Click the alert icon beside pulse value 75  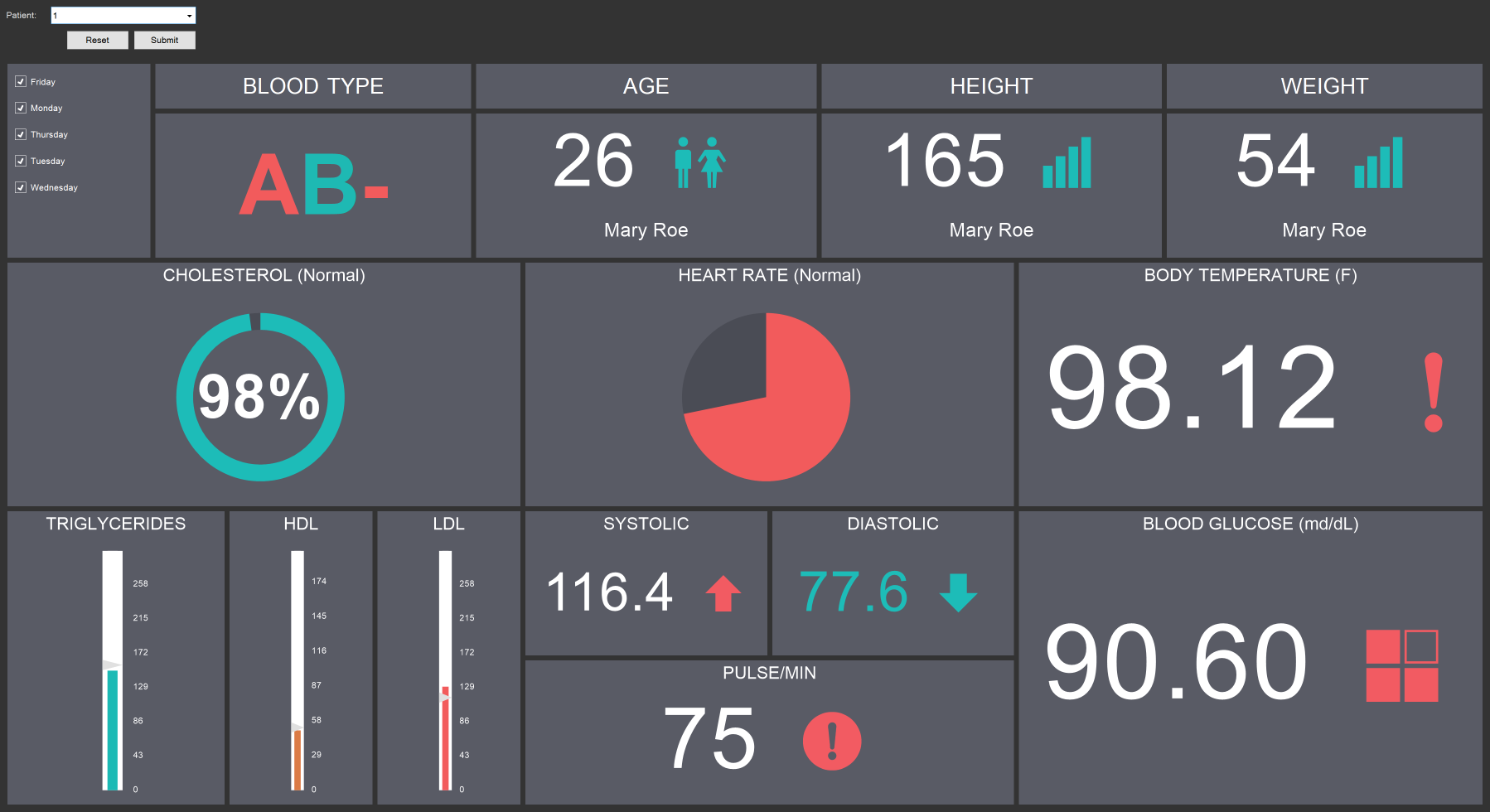pos(832,741)
